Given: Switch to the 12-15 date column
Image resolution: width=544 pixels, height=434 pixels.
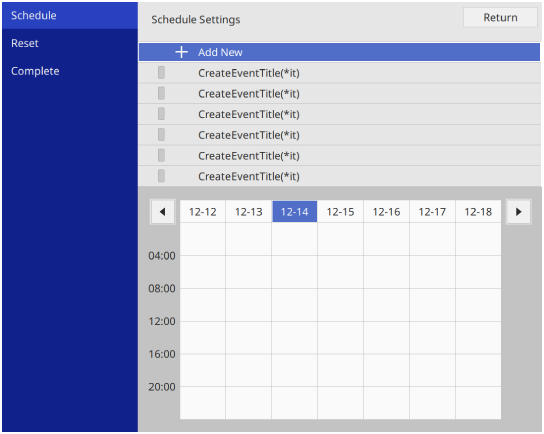Looking at the screenshot, I should coord(340,212).
